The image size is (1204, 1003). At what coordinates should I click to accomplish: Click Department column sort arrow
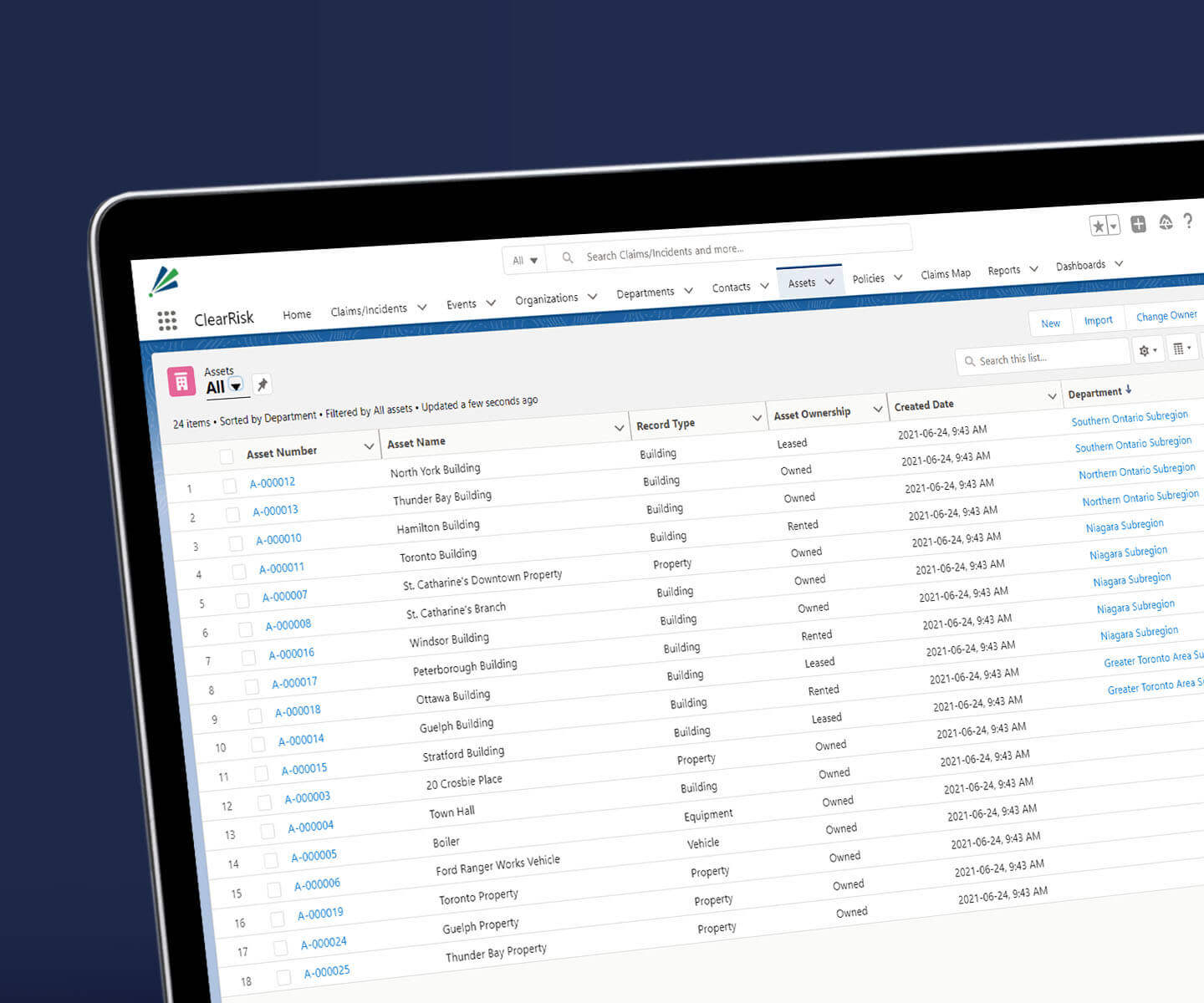[1128, 389]
